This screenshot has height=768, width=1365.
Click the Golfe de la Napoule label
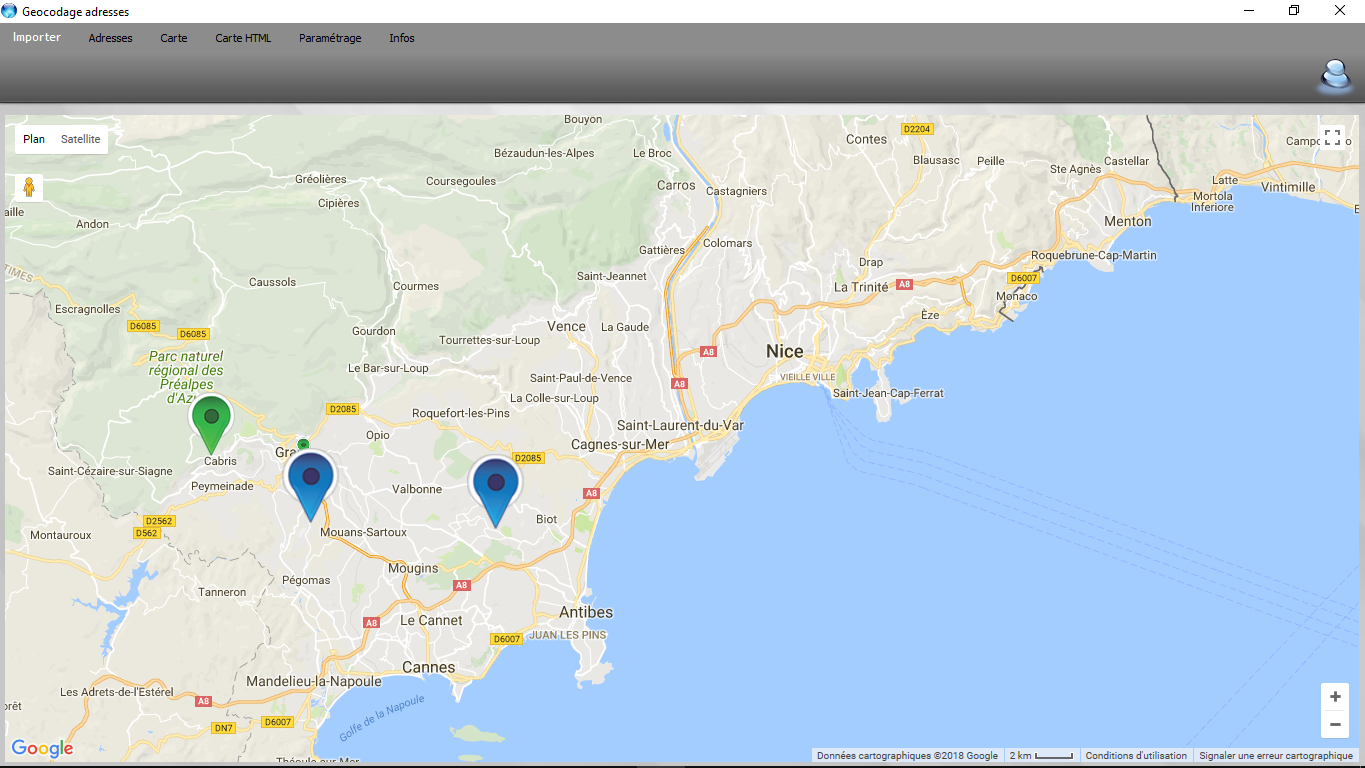pyautogui.click(x=382, y=718)
